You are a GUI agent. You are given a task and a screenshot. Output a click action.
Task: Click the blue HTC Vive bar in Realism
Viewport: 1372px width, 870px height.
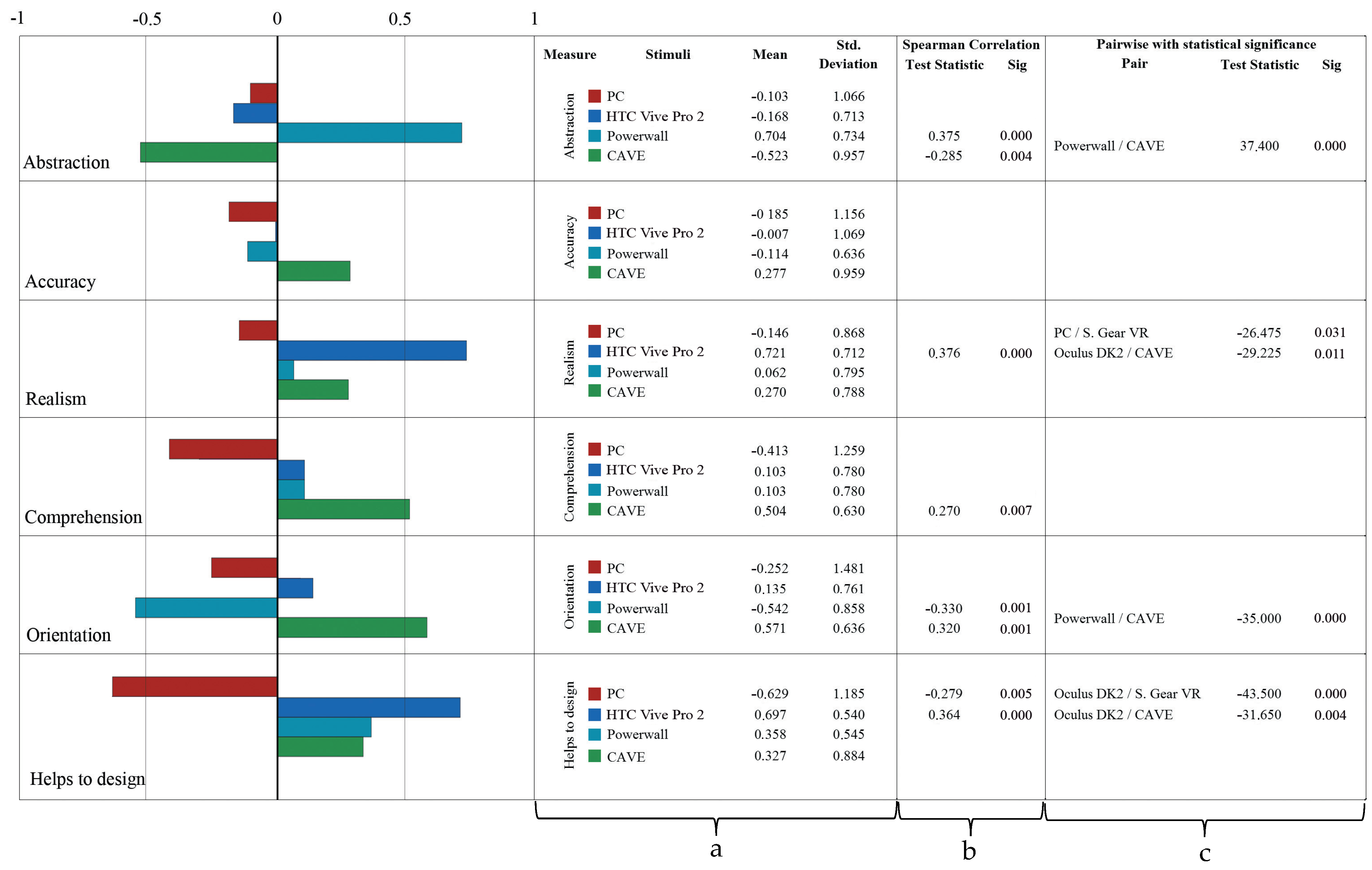[372, 350]
